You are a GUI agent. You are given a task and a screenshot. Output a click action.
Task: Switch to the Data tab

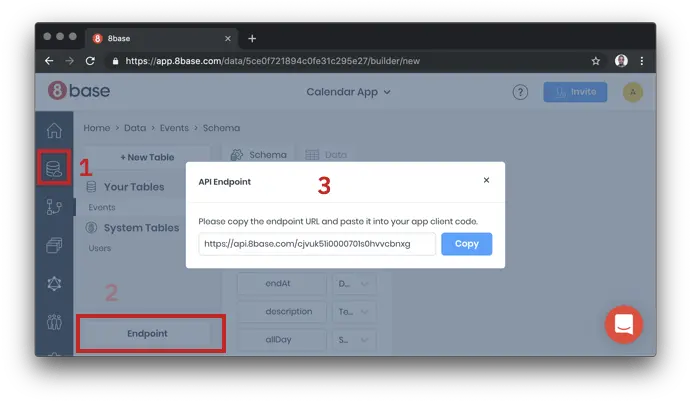[x=327, y=155]
